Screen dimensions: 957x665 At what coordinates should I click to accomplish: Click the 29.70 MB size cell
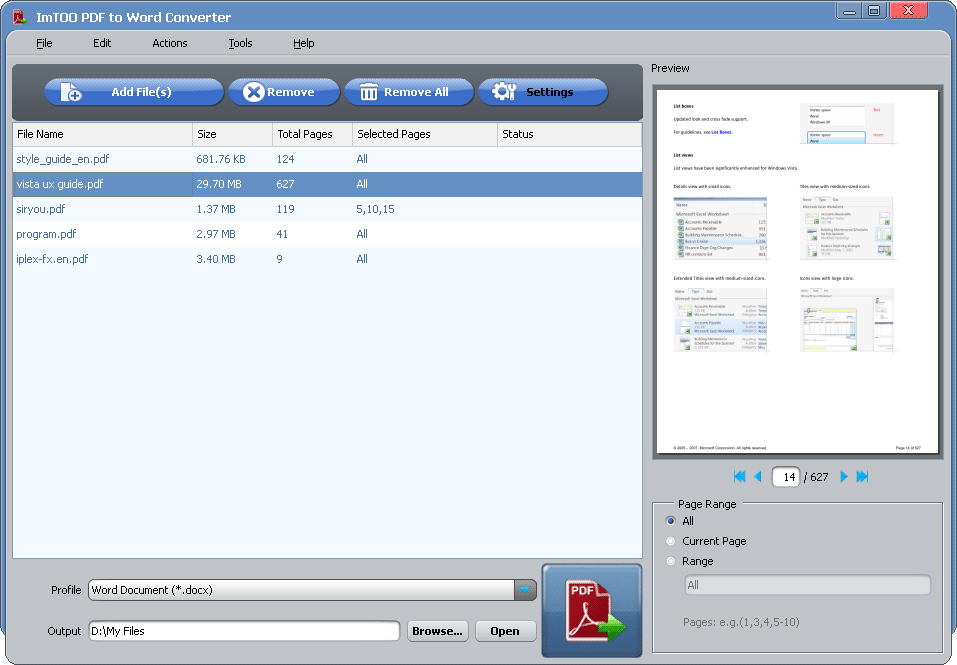tap(219, 184)
